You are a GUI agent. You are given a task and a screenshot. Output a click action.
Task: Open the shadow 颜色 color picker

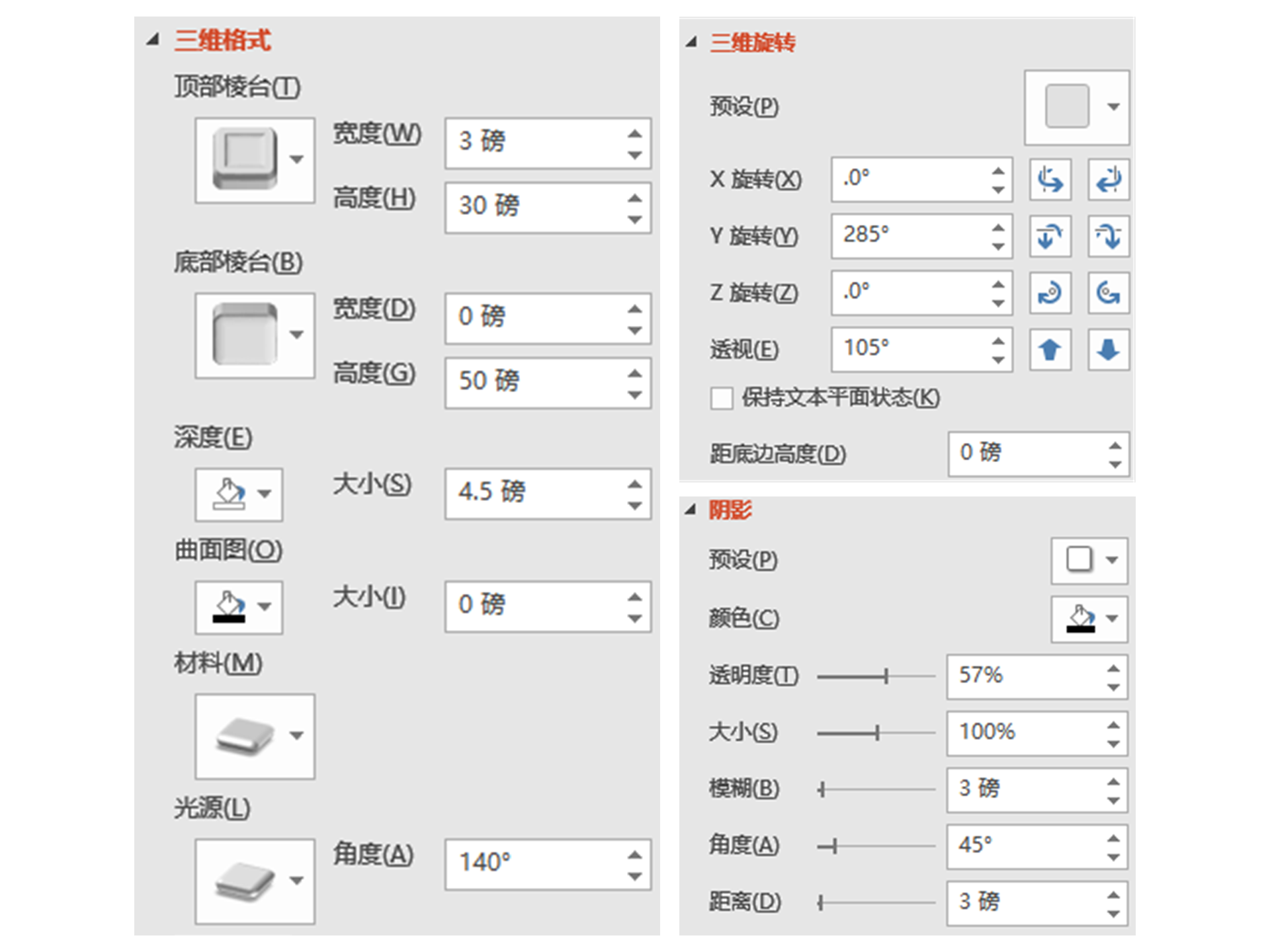coord(1089,619)
